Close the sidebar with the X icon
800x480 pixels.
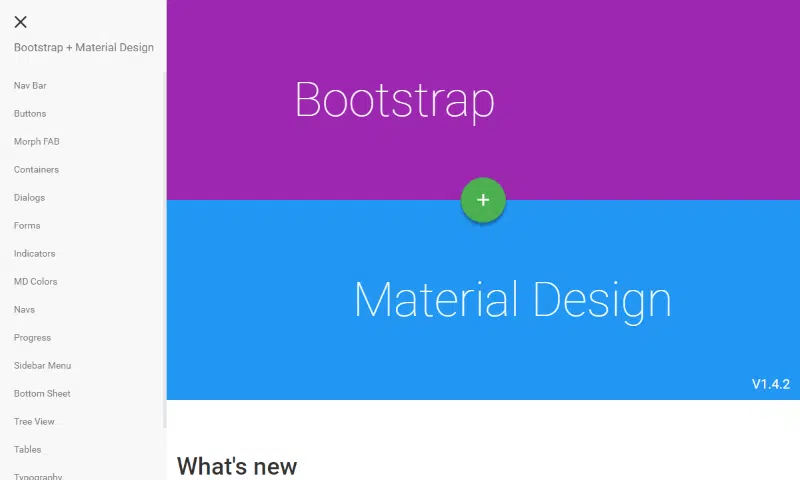20,22
